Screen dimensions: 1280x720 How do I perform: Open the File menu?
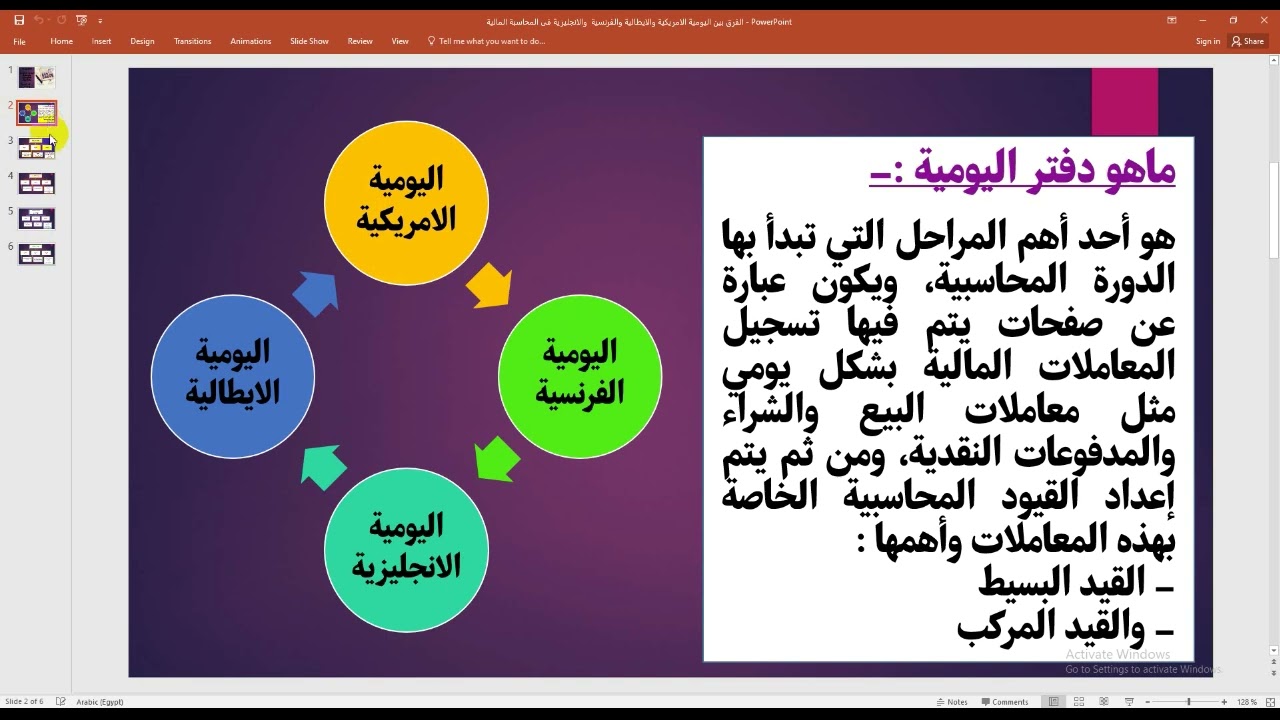(x=19, y=41)
